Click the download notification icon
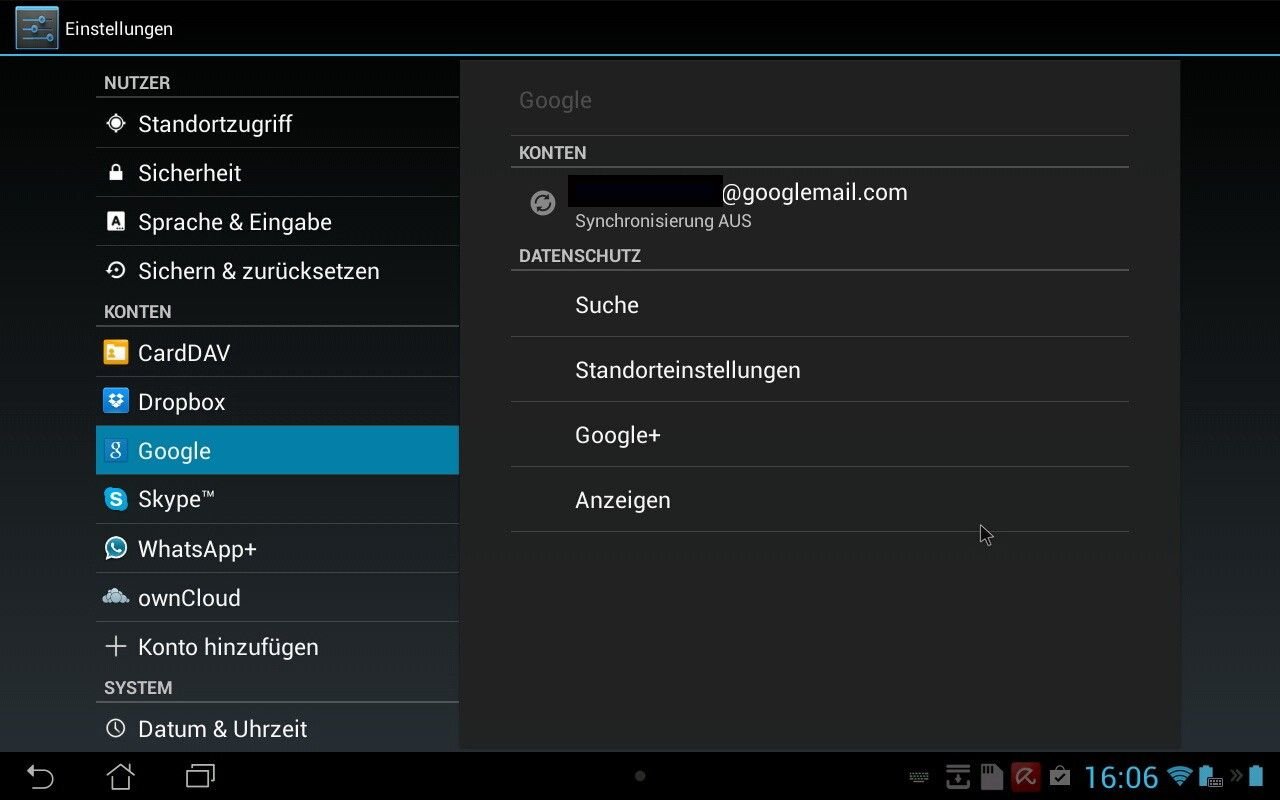The height and width of the screenshot is (800, 1280). pos(958,777)
